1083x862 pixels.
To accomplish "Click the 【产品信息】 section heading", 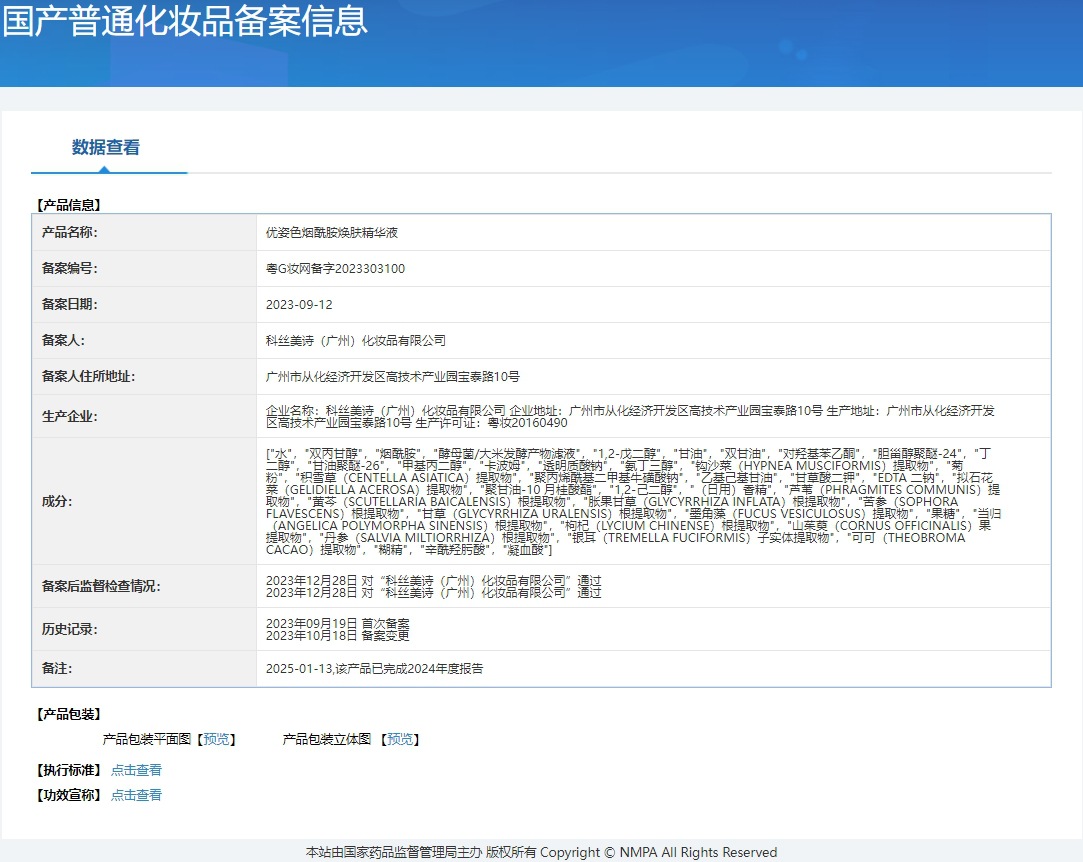I will (x=68, y=204).
